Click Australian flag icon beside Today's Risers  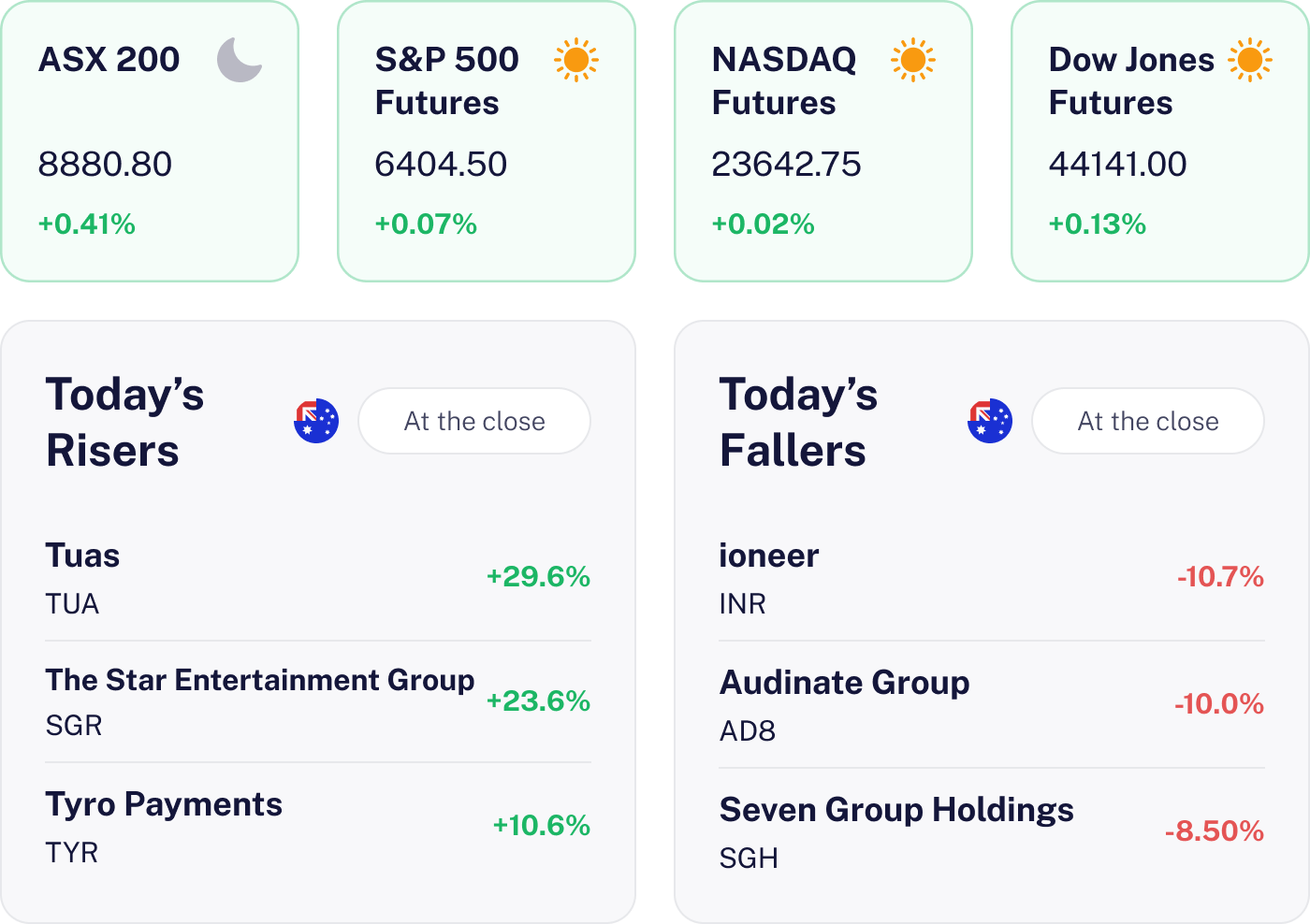coord(316,421)
